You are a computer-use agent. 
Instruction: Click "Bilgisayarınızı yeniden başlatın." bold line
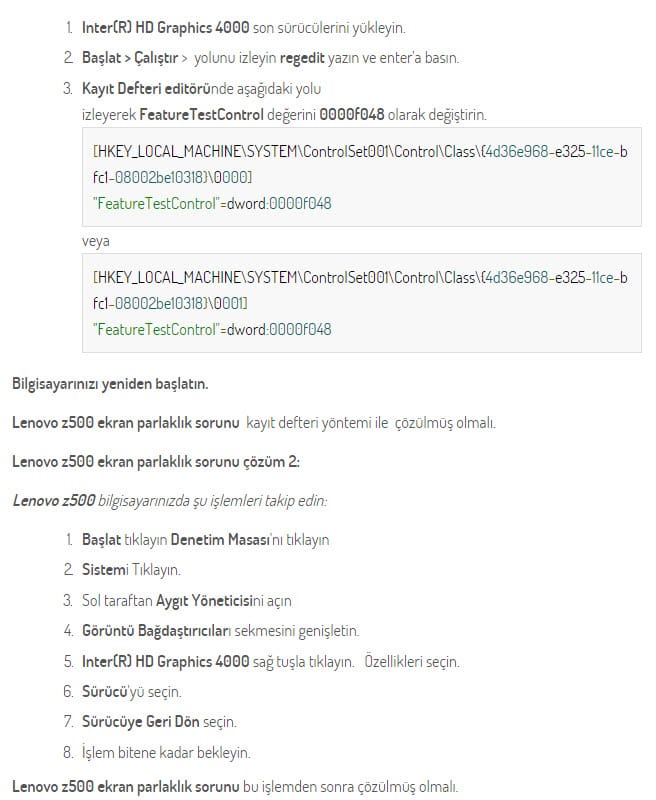[x=110, y=382]
